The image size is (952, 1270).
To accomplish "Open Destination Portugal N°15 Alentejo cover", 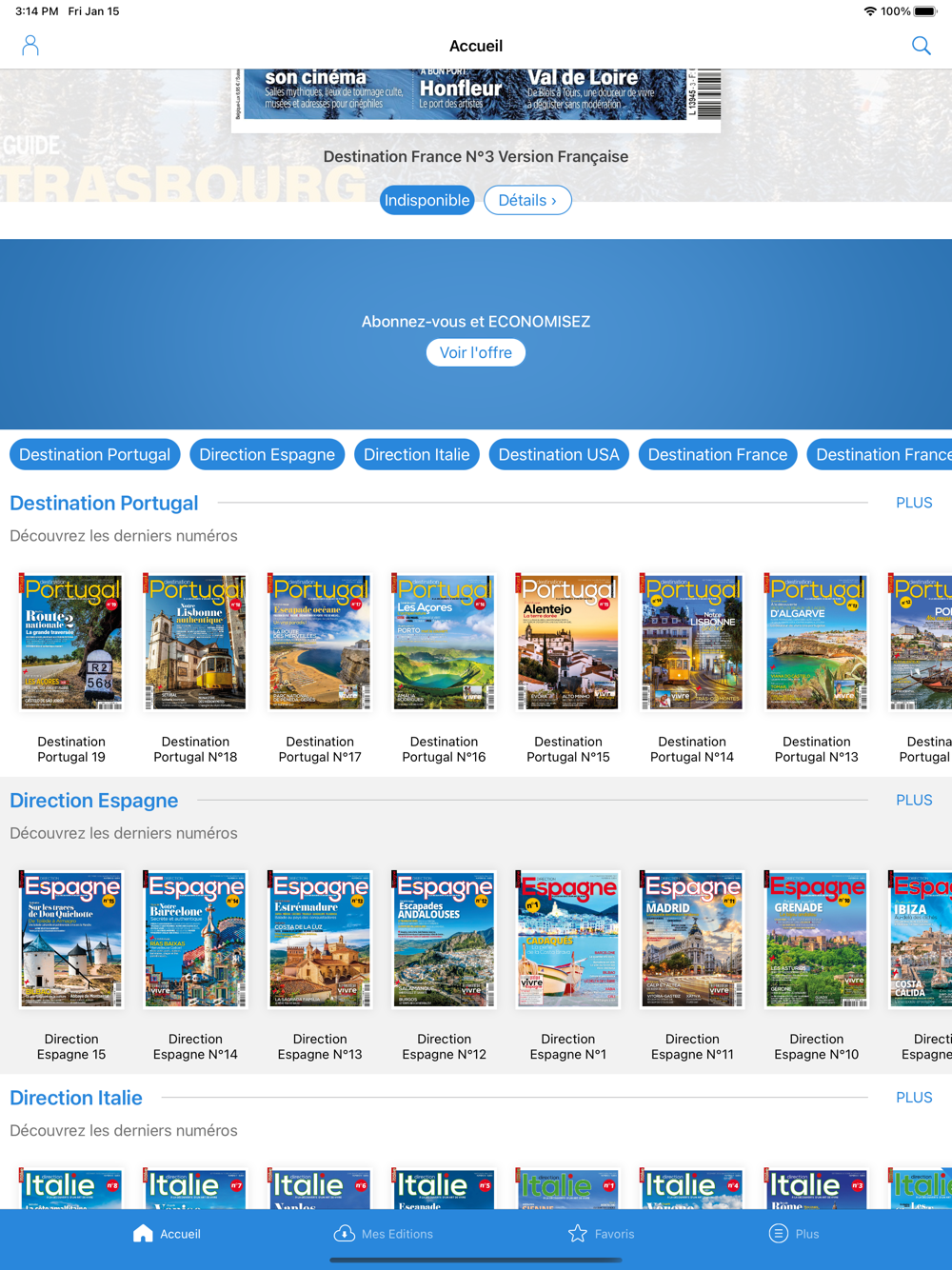I will pos(568,642).
